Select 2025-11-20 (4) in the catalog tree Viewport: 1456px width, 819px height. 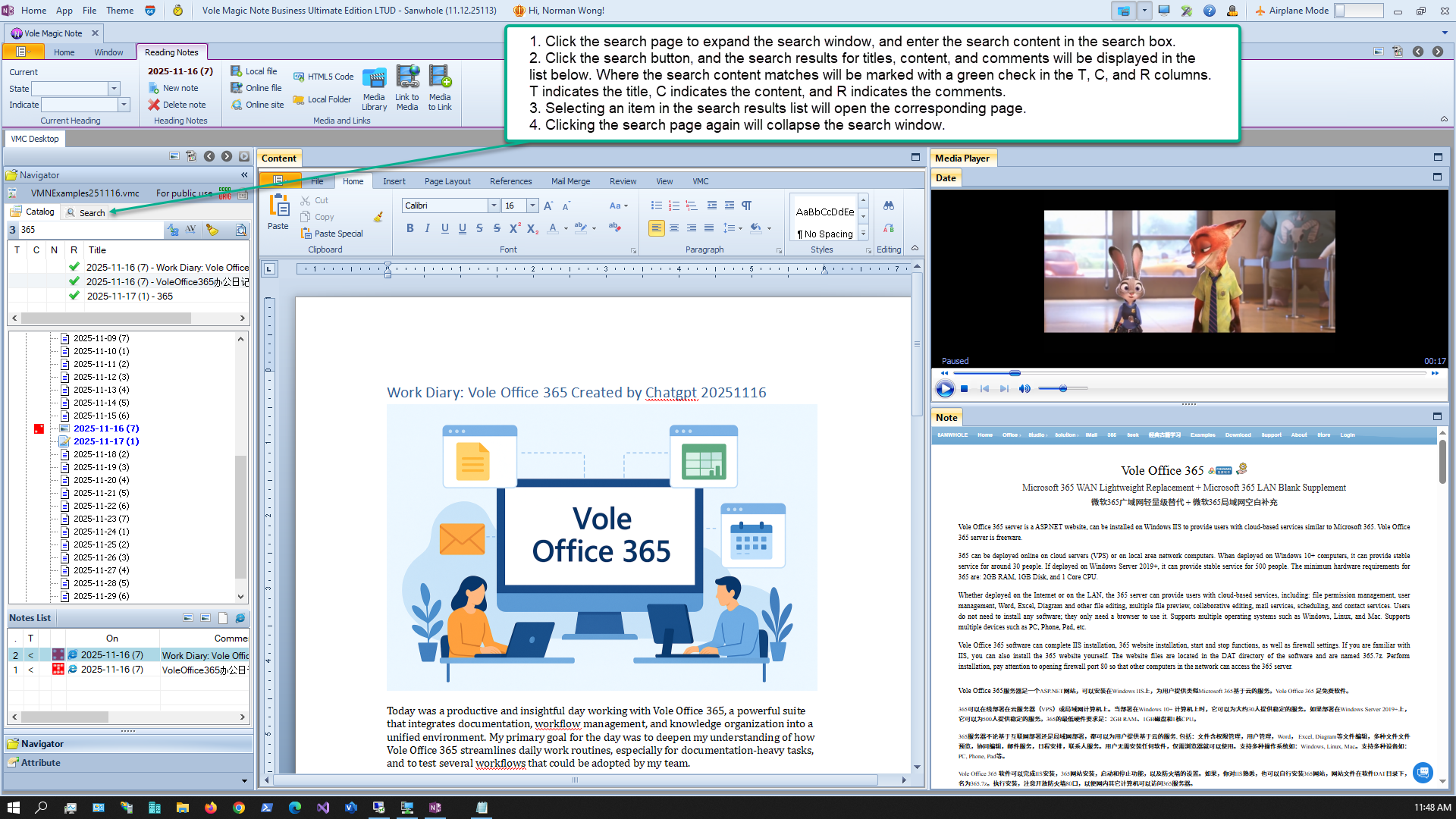pyautogui.click(x=101, y=480)
